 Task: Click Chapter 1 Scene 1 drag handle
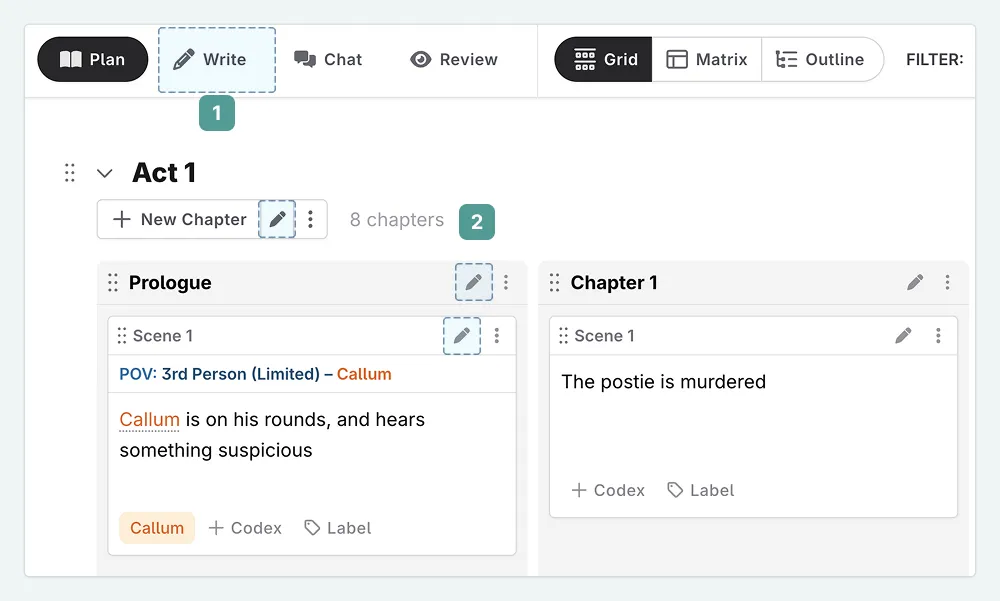pyautogui.click(x=563, y=336)
